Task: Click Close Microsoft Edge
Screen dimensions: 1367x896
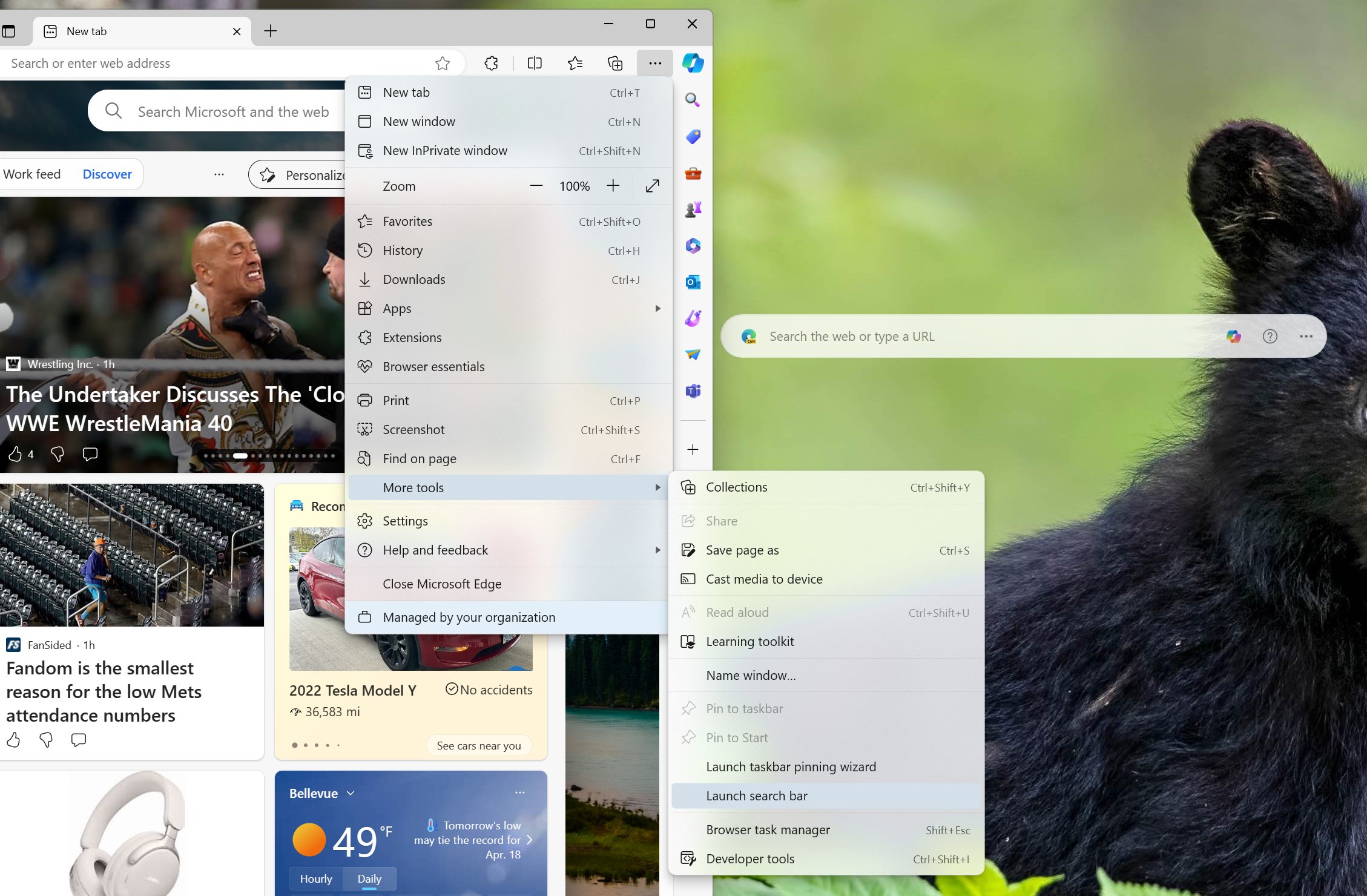Action: pyautogui.click(x=509, y=584)
